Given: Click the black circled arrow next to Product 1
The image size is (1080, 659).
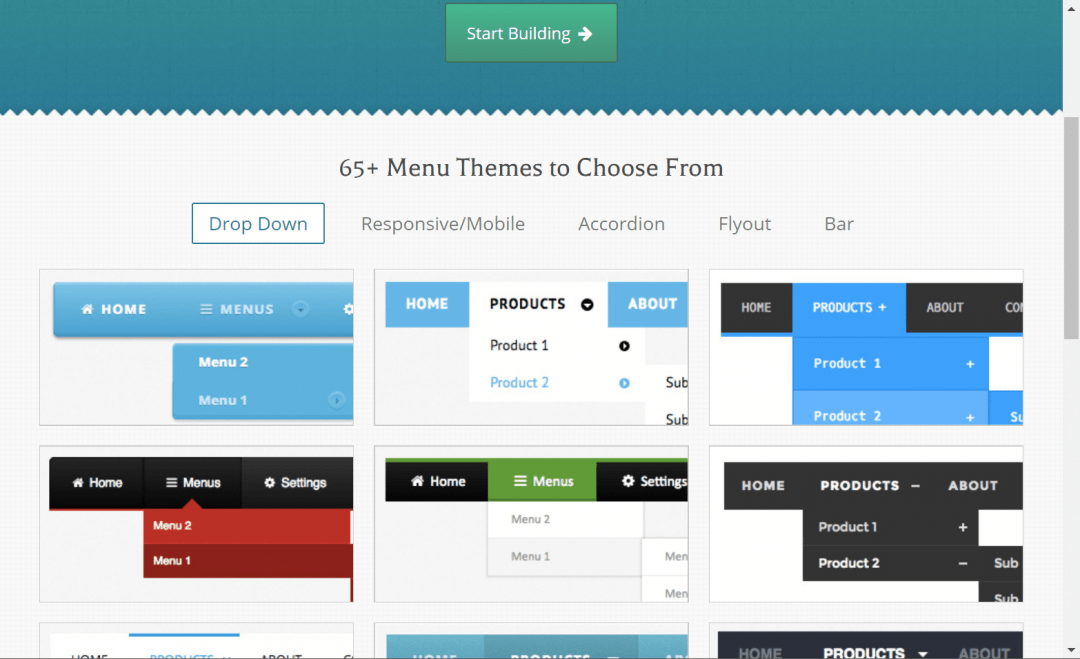Looking at the screenshot, I should [x=624, y=346].
